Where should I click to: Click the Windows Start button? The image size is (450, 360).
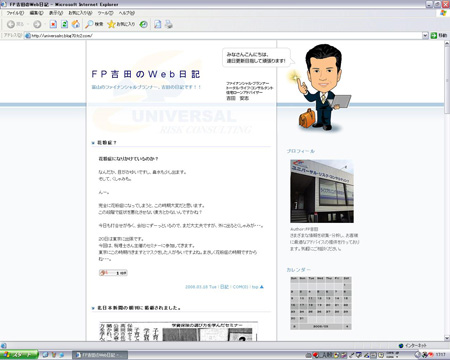pyautogui.click(x=19, y=355)
